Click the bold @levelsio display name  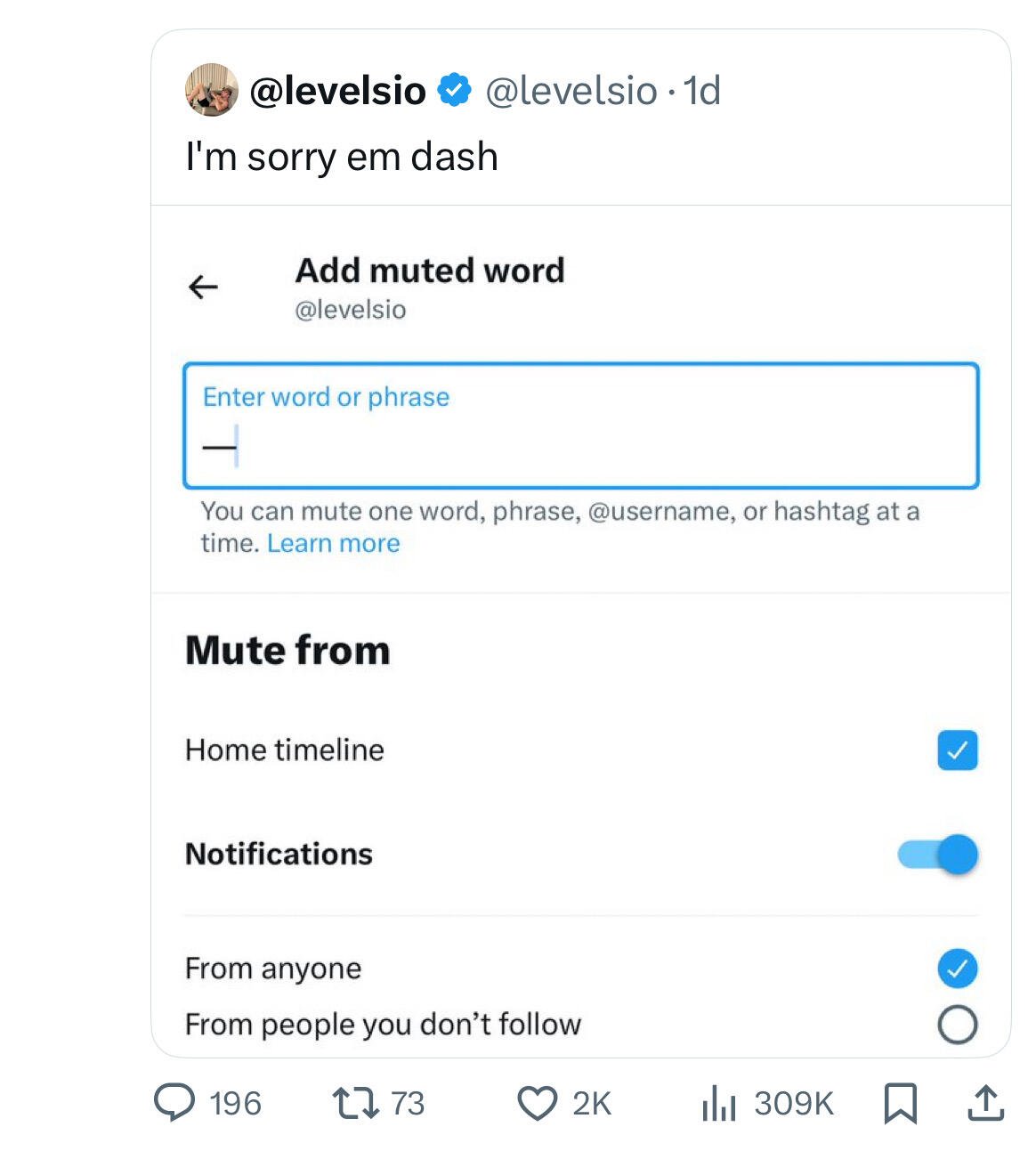point(338,90)
